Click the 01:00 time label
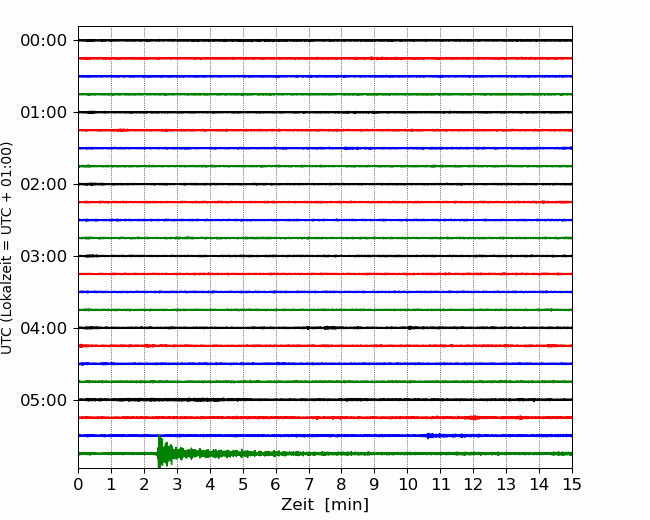The height and width of the screenshot is (520, 650). [44, 113]
